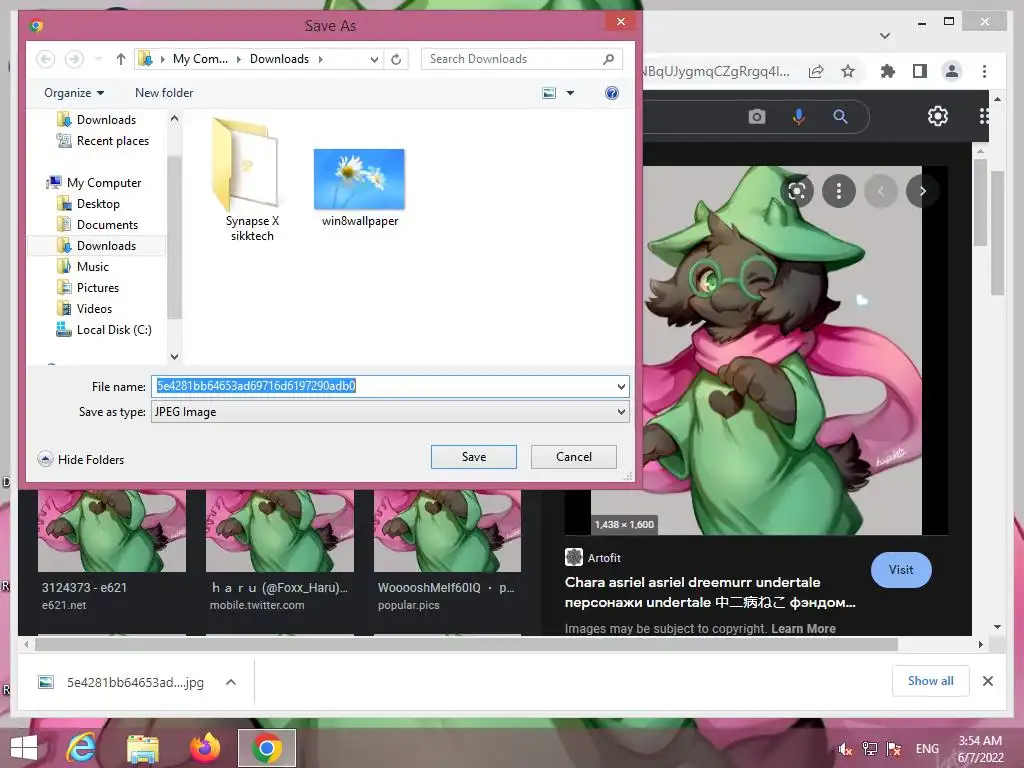Viewport: 1024px width, 768px height.
Task: Click muted volume icon in system tray
Action: coord(846,749)
